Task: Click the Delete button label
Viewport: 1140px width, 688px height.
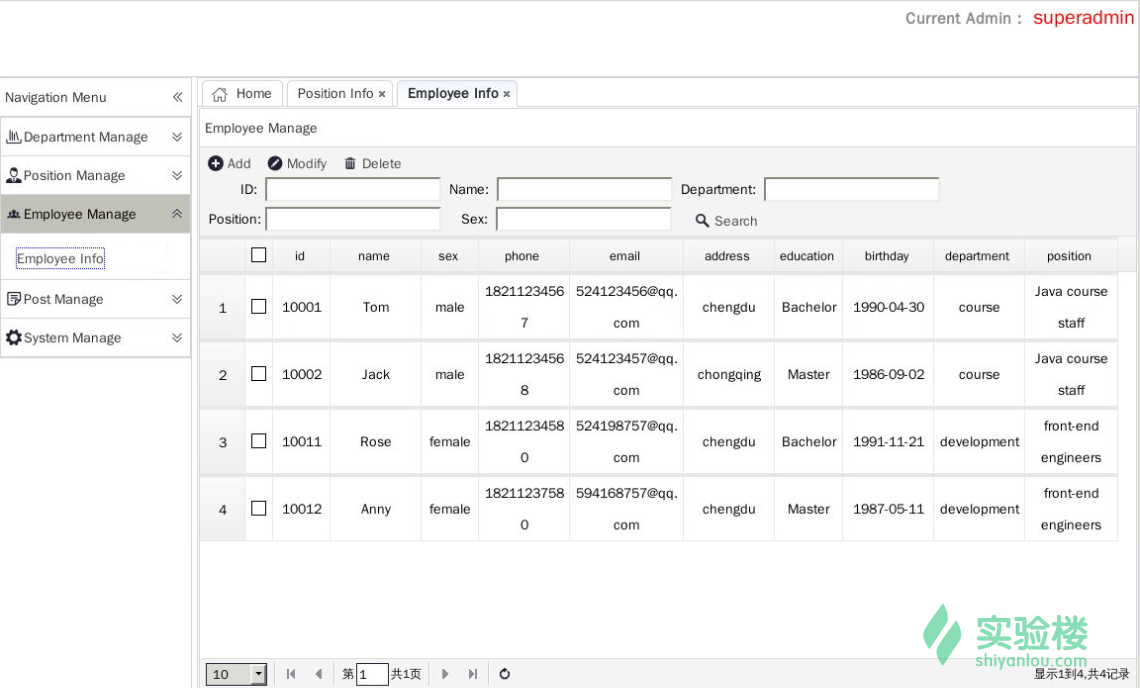Action: (x=382, y=164)
